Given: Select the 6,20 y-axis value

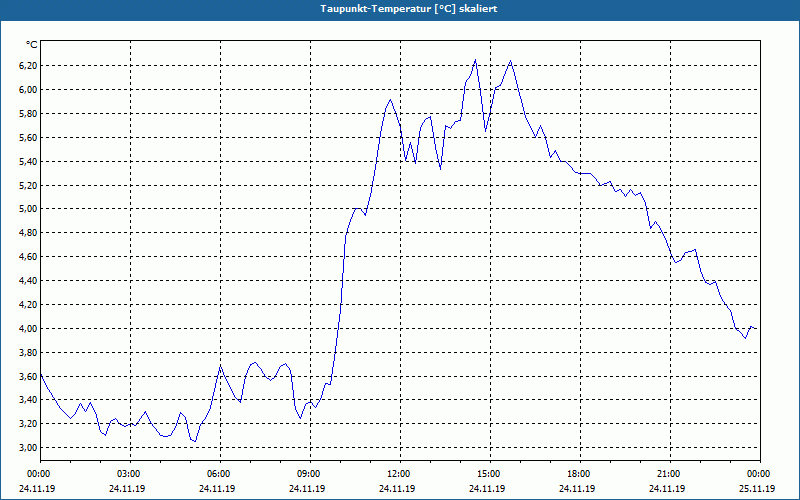Looking at the screenshot, I should click(x=28, y=66).
